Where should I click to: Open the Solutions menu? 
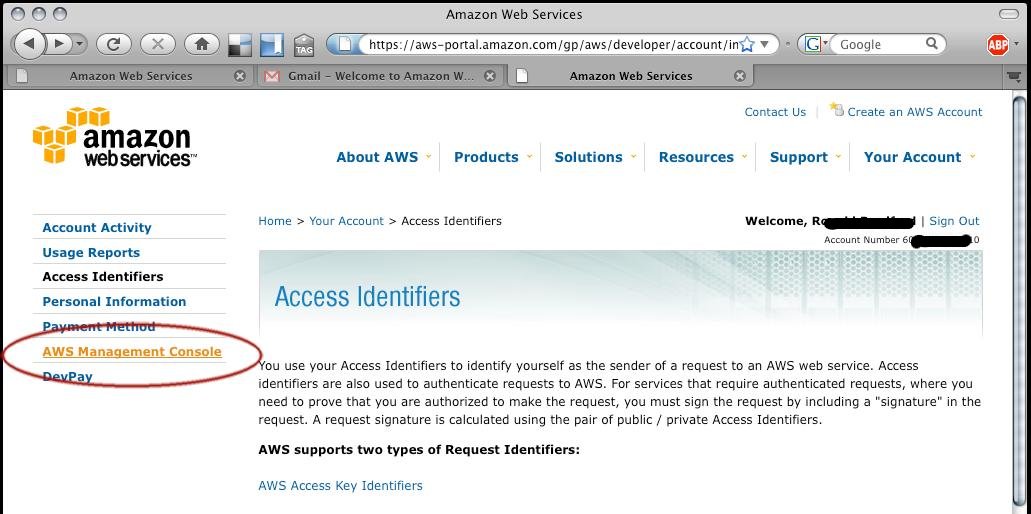pos(588,157)
